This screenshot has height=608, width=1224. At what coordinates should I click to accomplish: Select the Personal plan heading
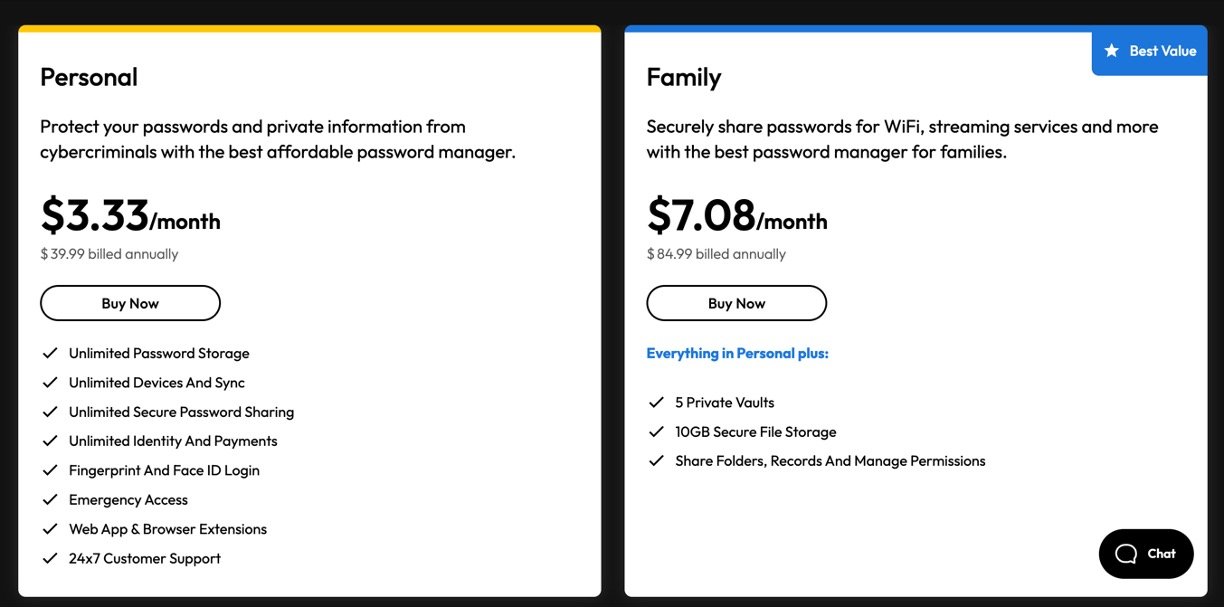89,77
